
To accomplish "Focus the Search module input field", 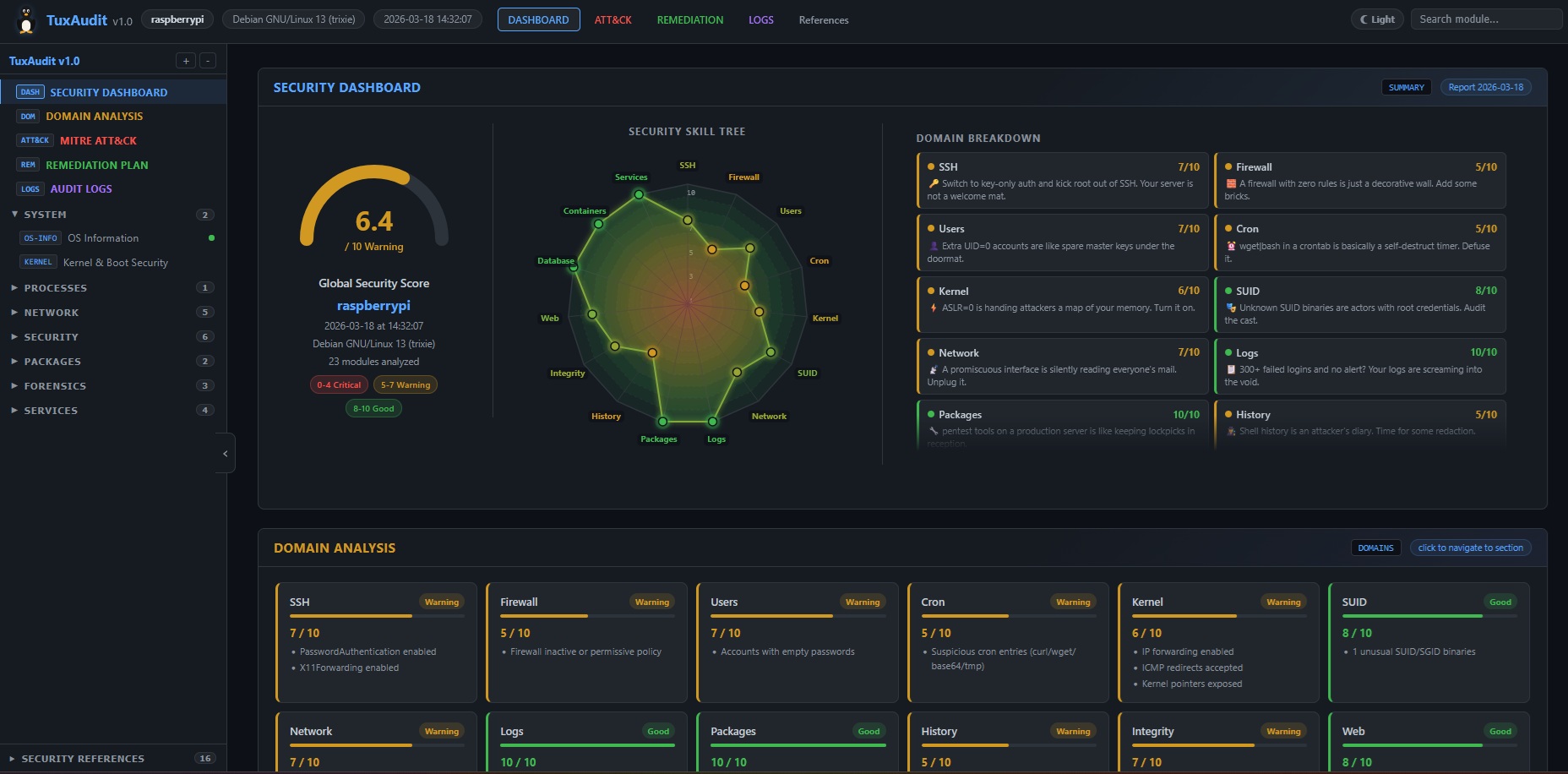I will click(x=1486, y=19).
